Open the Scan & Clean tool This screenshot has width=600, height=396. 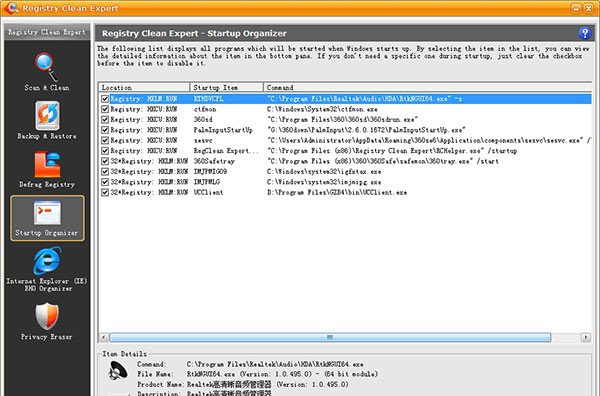[46, 72]
